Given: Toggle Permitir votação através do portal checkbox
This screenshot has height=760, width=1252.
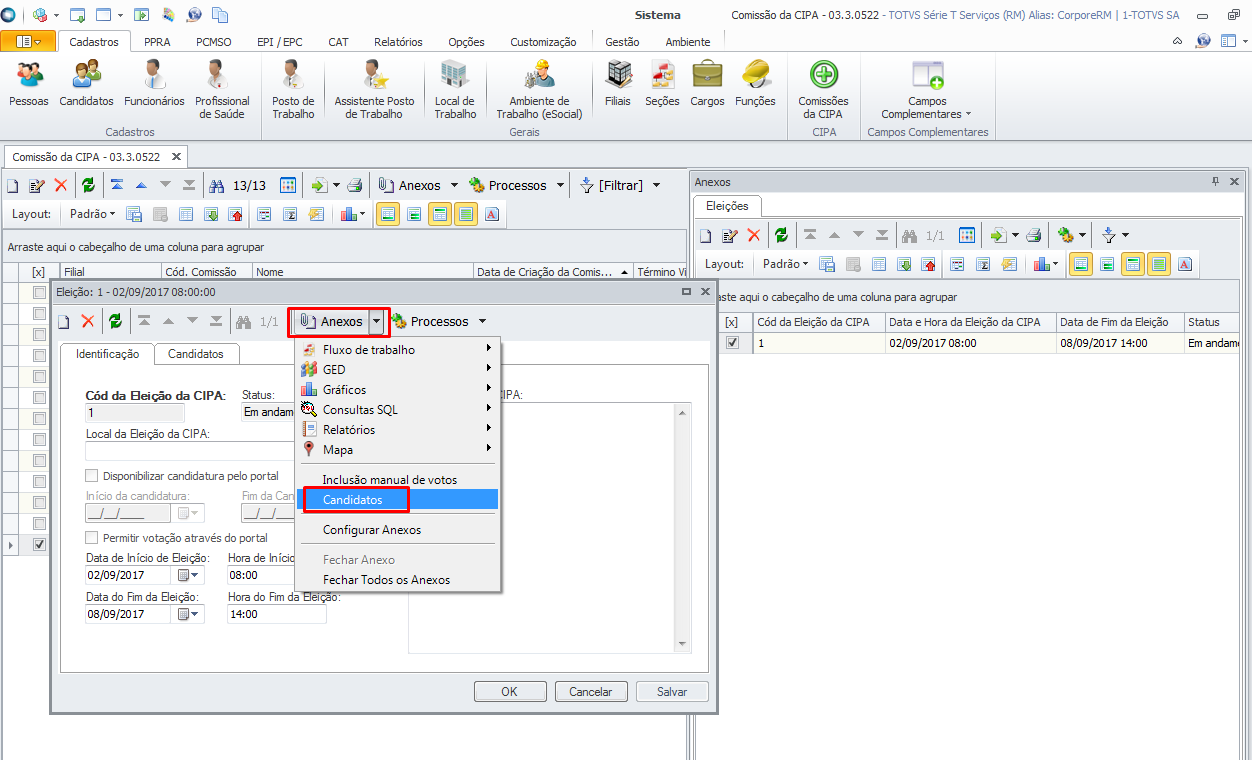Looking at the screenshot, I should (92, 538).
